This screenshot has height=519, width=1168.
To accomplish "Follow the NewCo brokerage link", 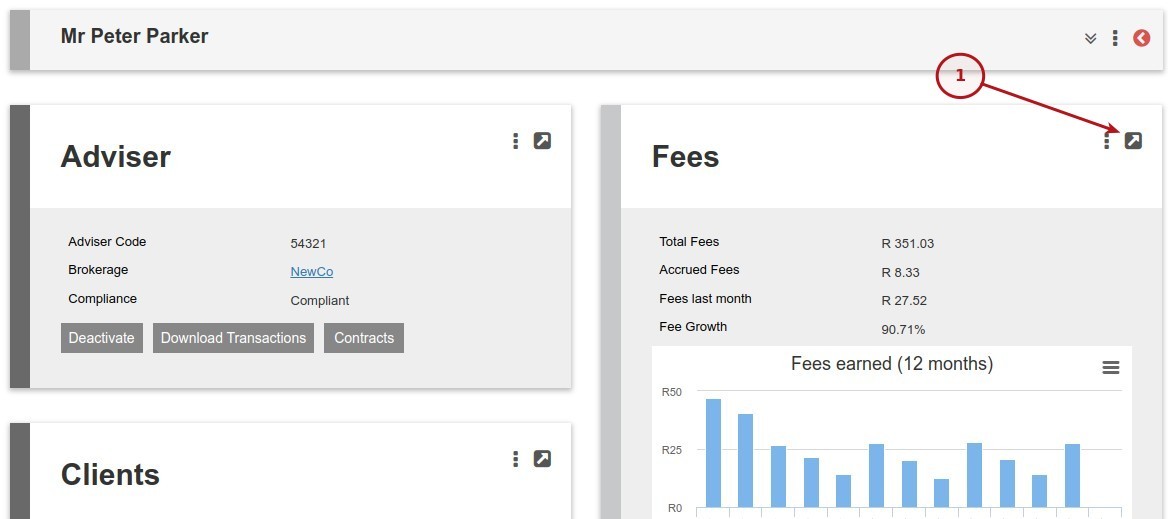I will (x=311, y=272).
